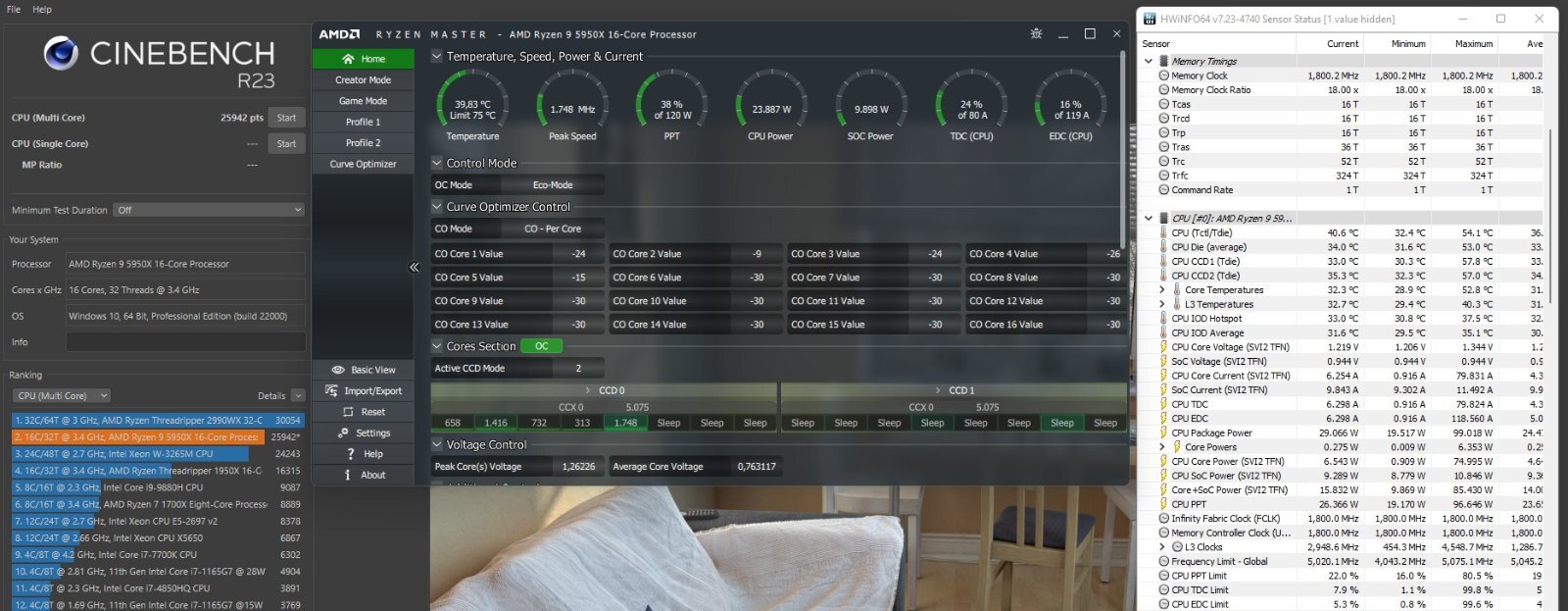Click the CPU (Tctl/Tdie) thermometer icon
Viewport: 1568px width, 611px height.
[x=1164, y=232]
